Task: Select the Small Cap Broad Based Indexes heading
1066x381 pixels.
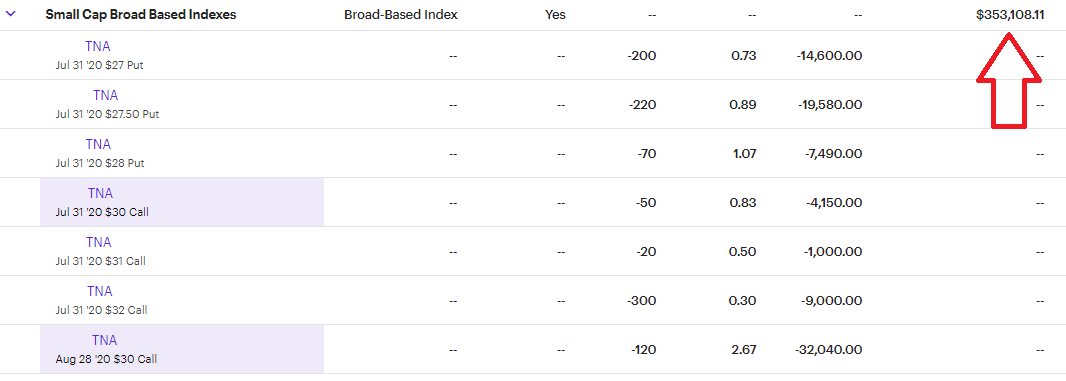Action: [x=141, y=15]
